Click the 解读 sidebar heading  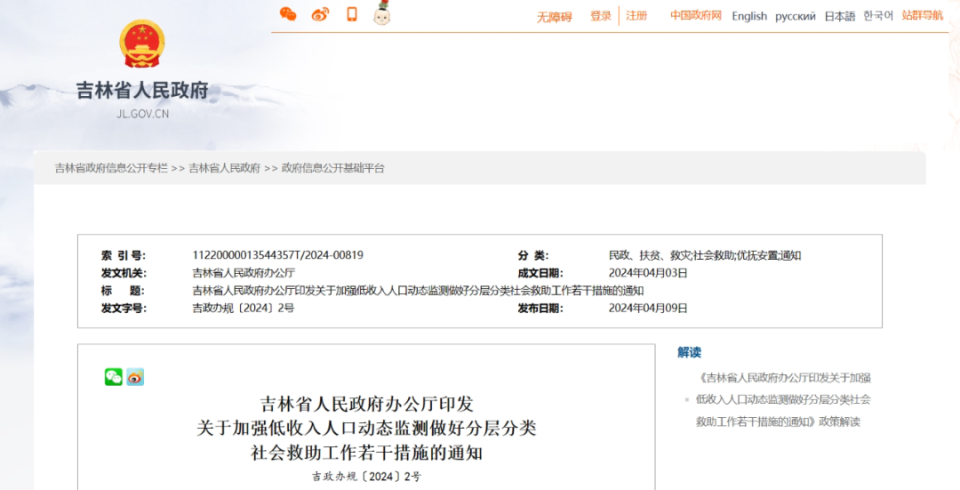point(689,352)
